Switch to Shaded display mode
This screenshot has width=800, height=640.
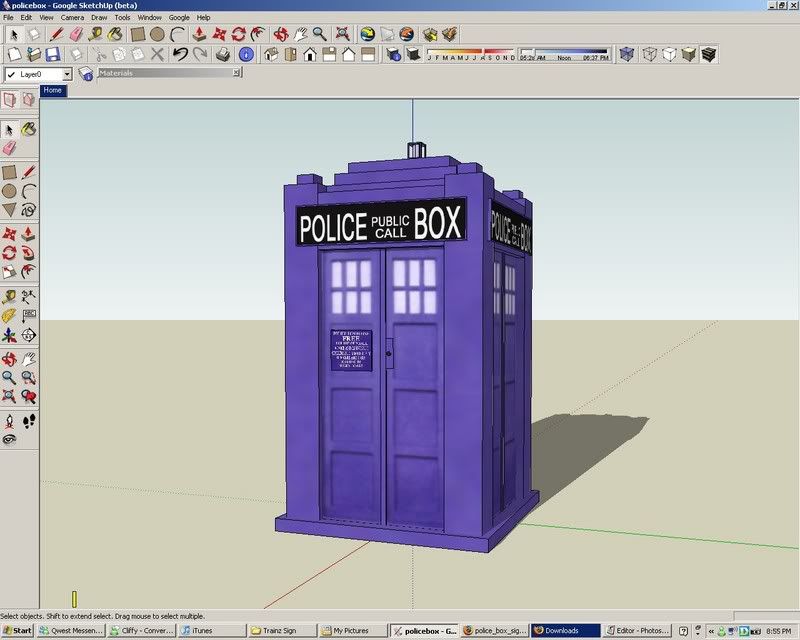point(688,54)
